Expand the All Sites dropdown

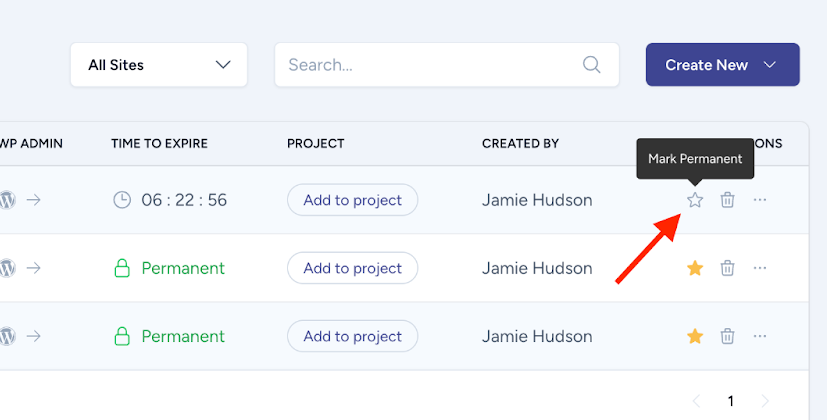coord(159,65)
